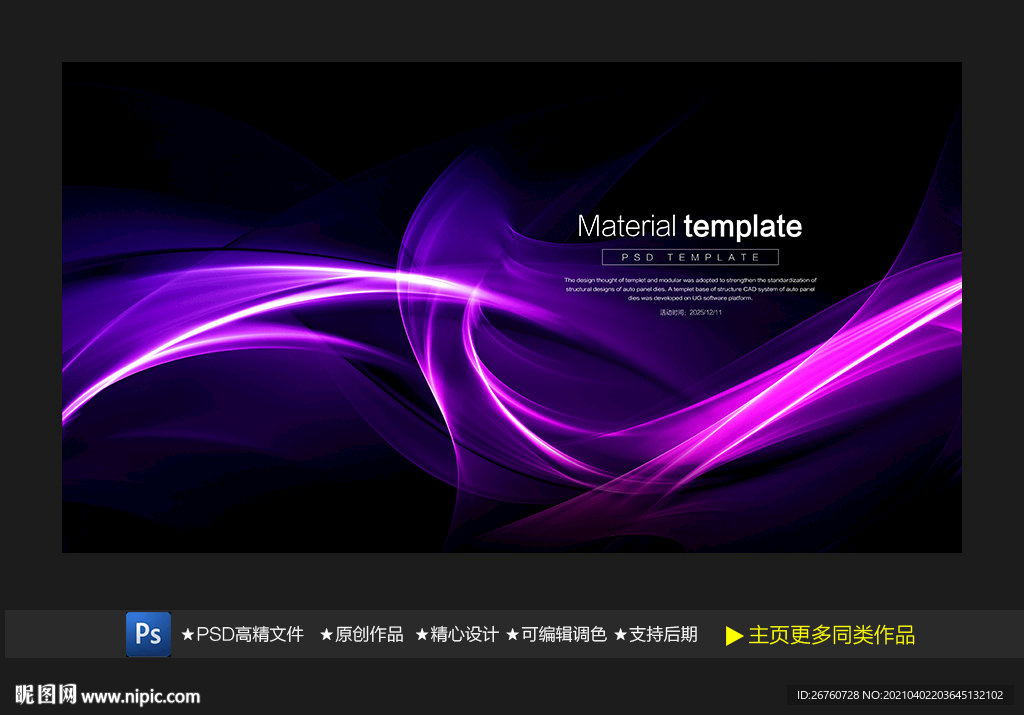This screenshot has width=1024, height=715.
Task: Click the star before 可编辑调色
Action: click(x=513, y=635)
